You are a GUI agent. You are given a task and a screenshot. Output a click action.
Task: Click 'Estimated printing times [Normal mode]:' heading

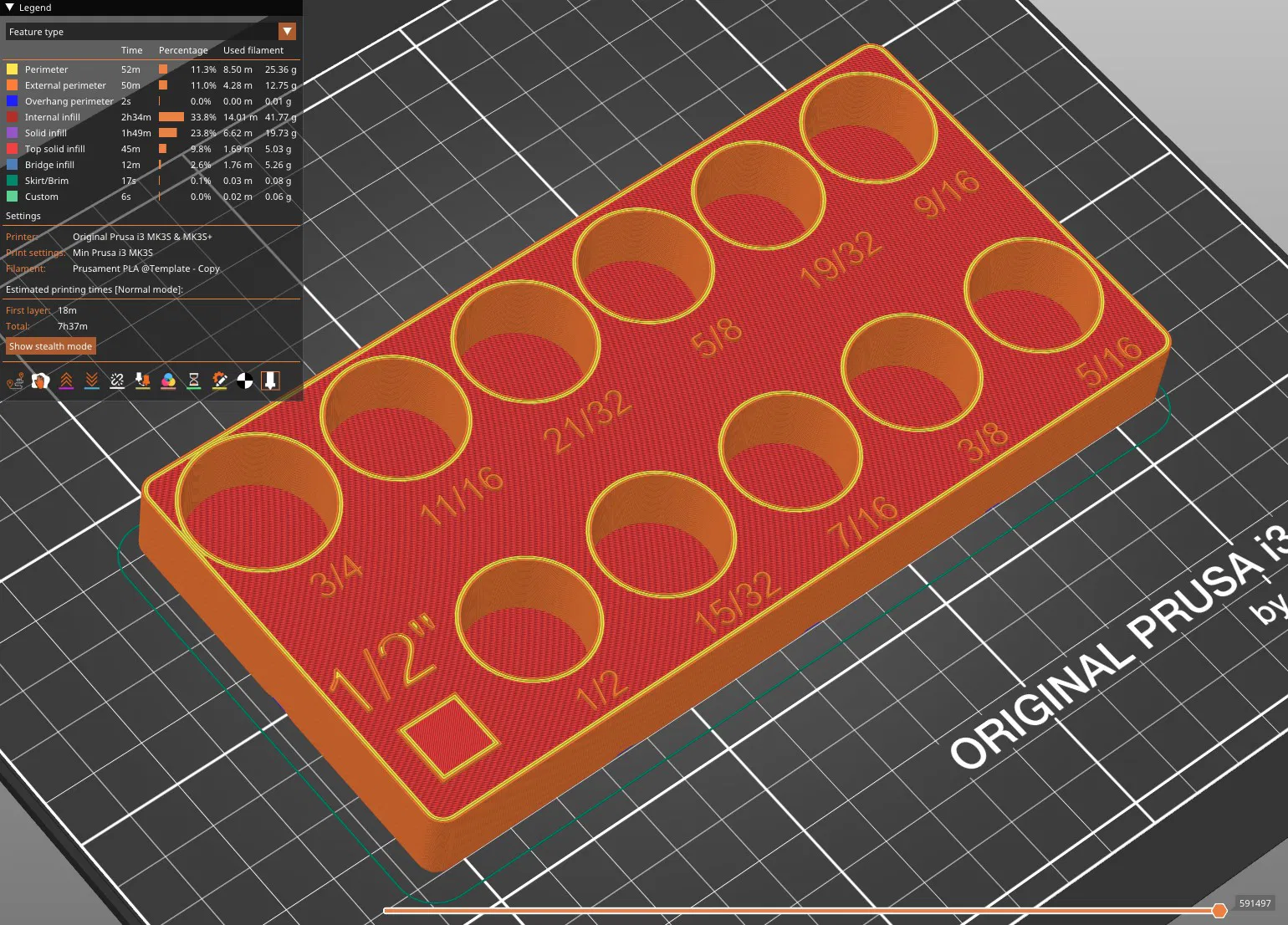(95, 289)
